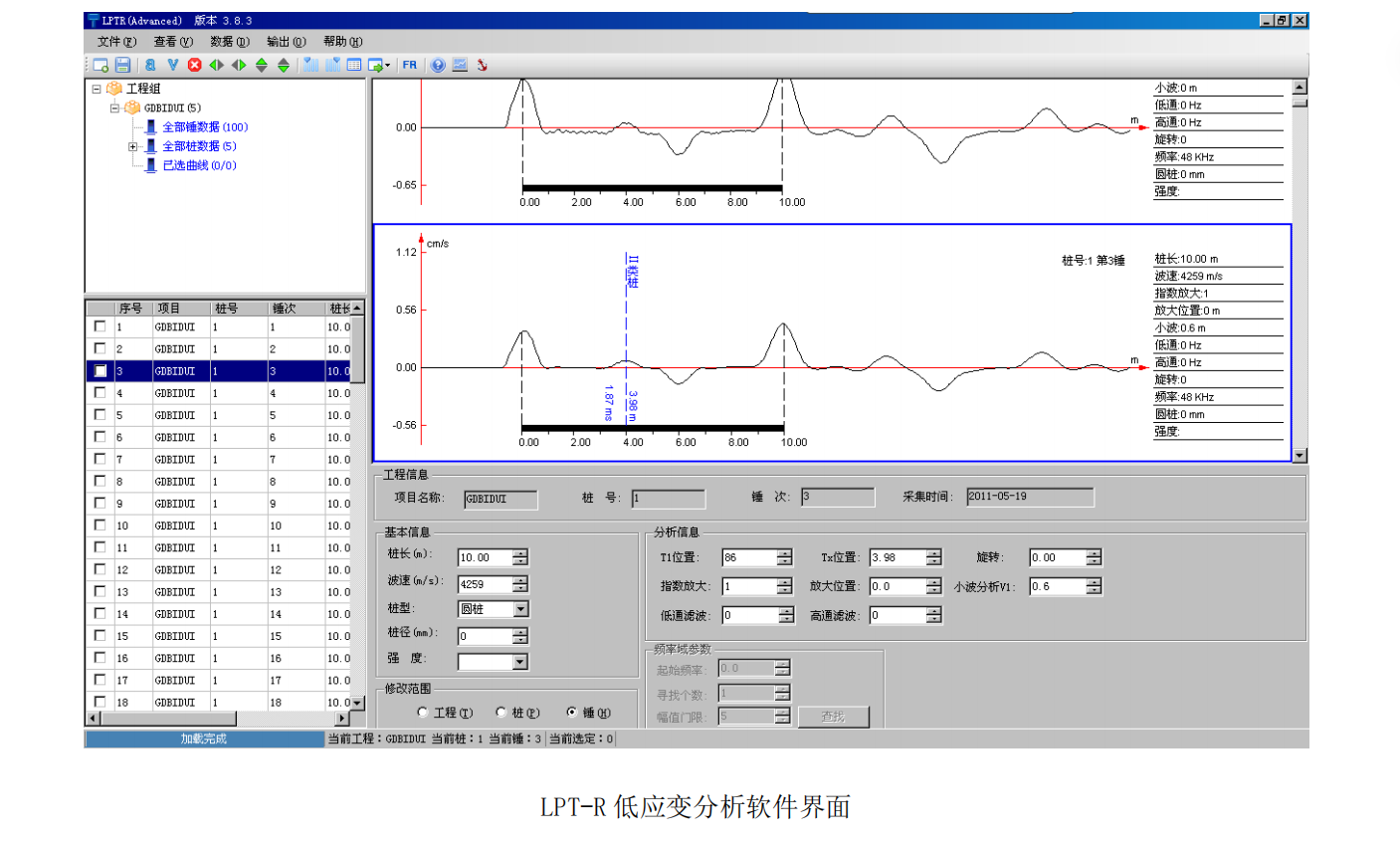Screen dimensions: 1400x842
Task: Check the checkbox for row 5
Action: pyautogui.click(x=100, y=415)
